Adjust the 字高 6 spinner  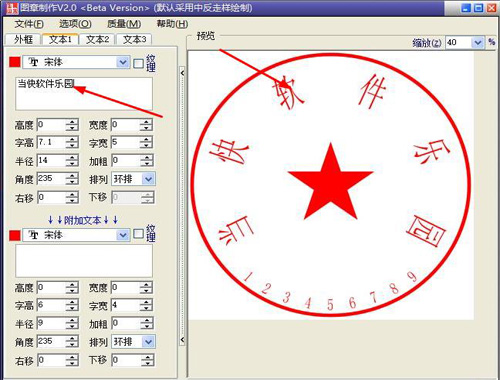coord(72,305)
